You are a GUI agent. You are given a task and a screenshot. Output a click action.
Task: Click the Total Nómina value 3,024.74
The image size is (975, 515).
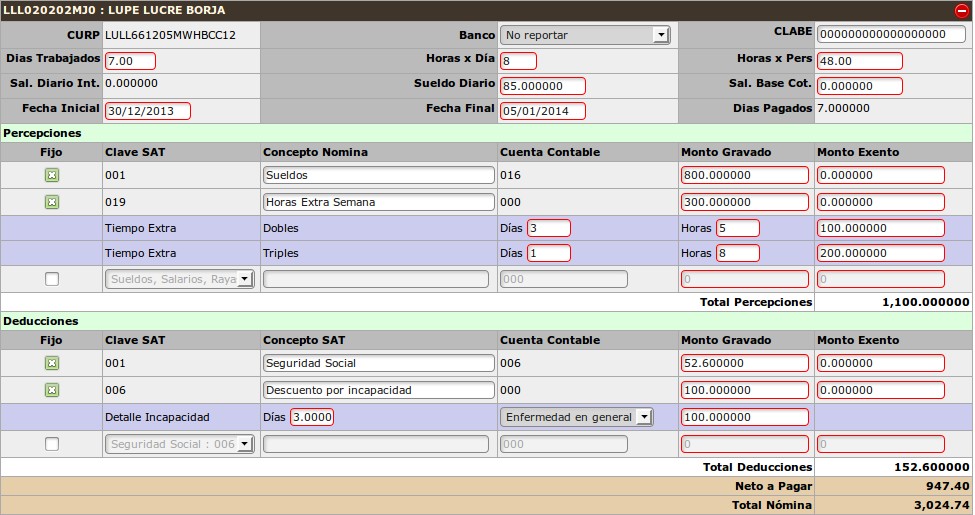[x=941, y=505]
